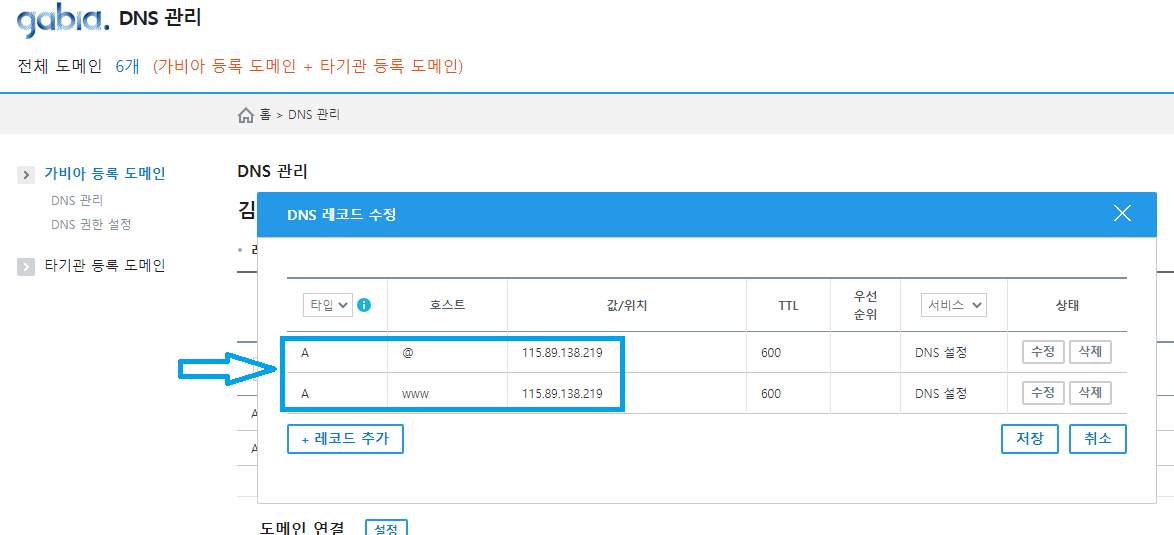Close the DNS 레코드 수정 dialog

point(1122,213)
